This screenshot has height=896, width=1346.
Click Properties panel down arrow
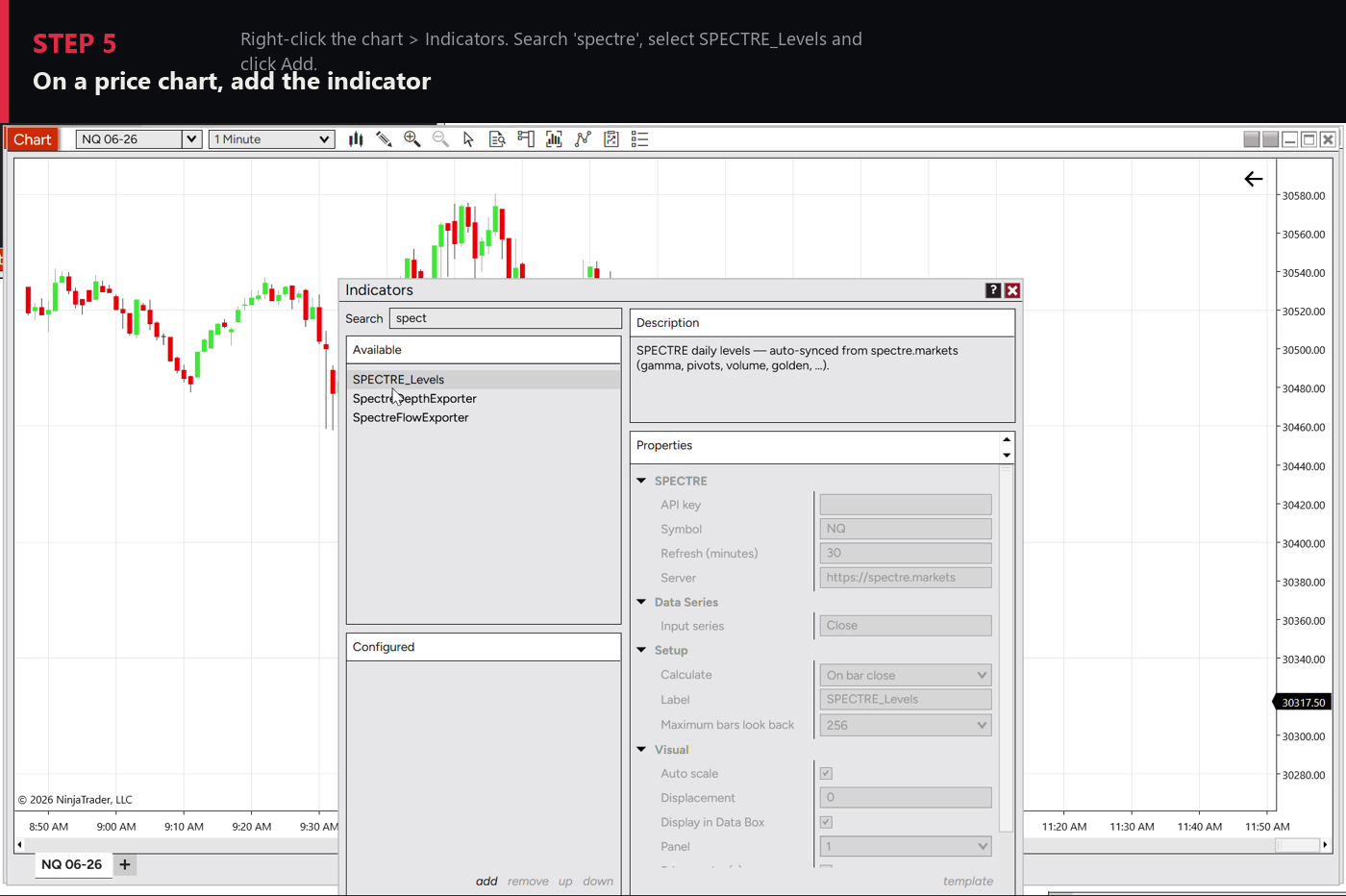[1007, 455]
